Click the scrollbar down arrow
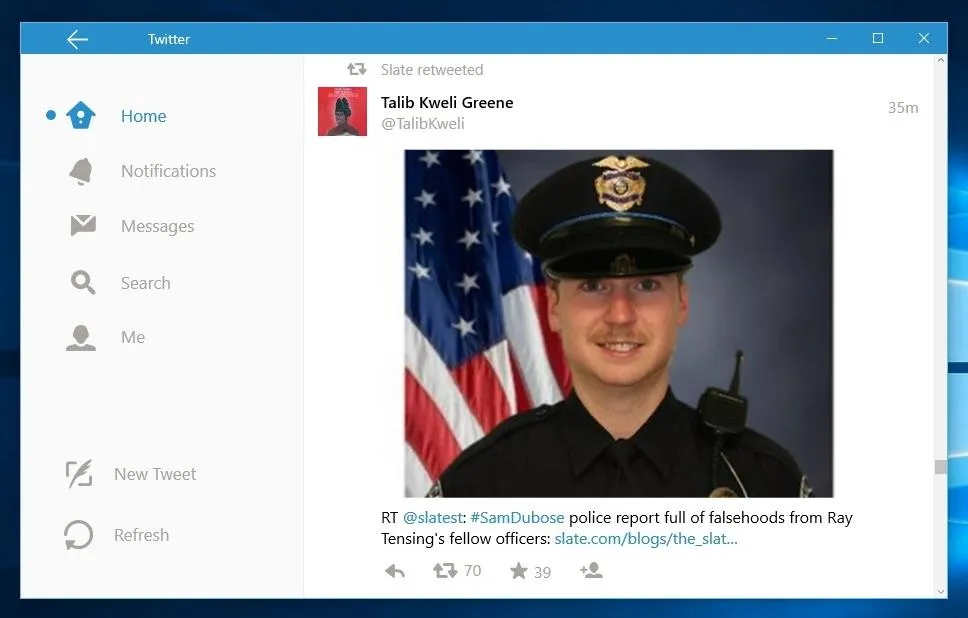 [x=940, y=591]
